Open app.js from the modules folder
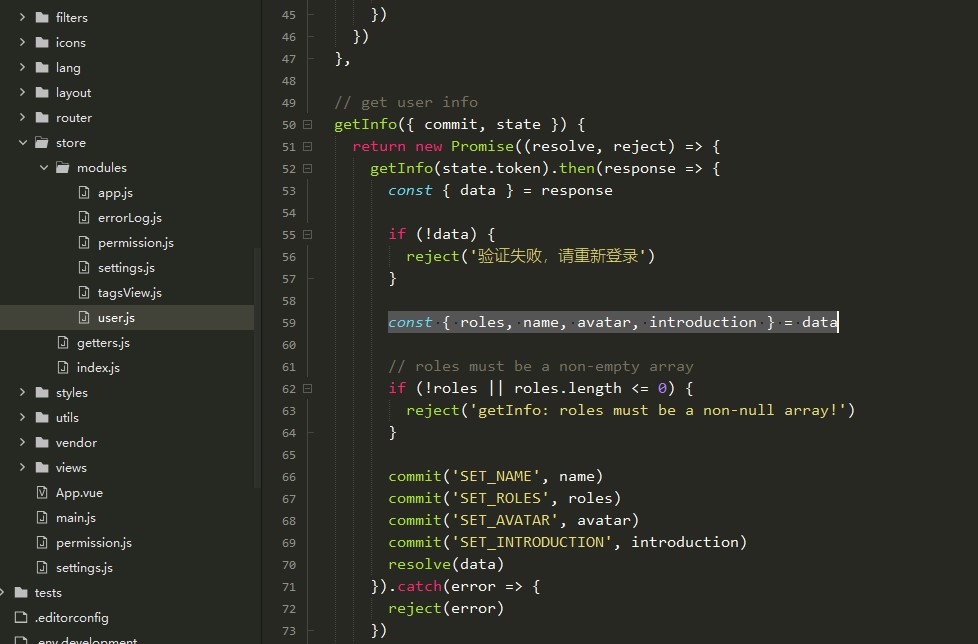This screenshot has width=978, height=644. click(112, 192)
